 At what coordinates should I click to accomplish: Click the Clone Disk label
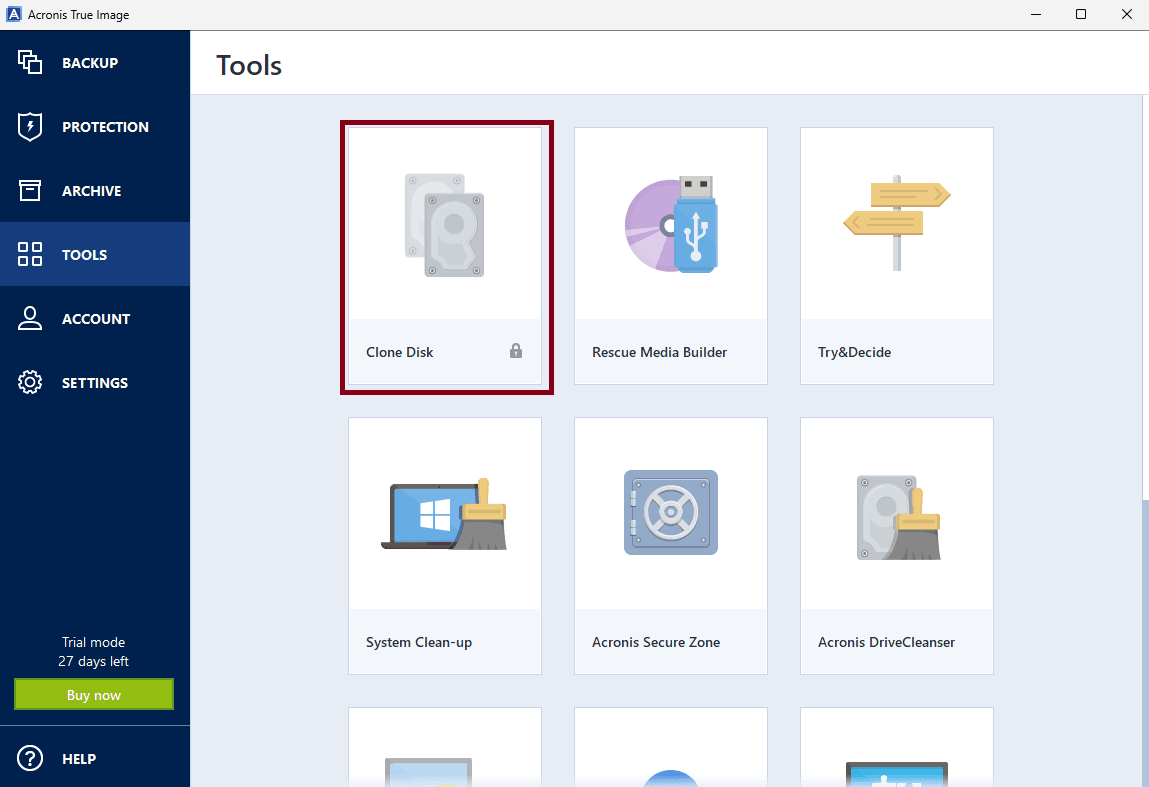[399, 352]
